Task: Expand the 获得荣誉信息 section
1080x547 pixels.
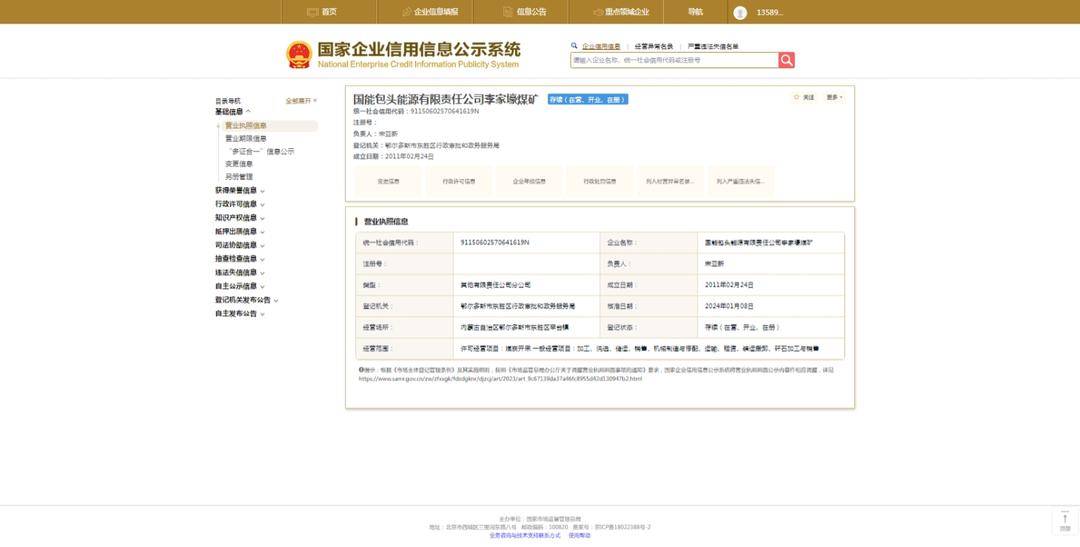Action: coord(240,190)
